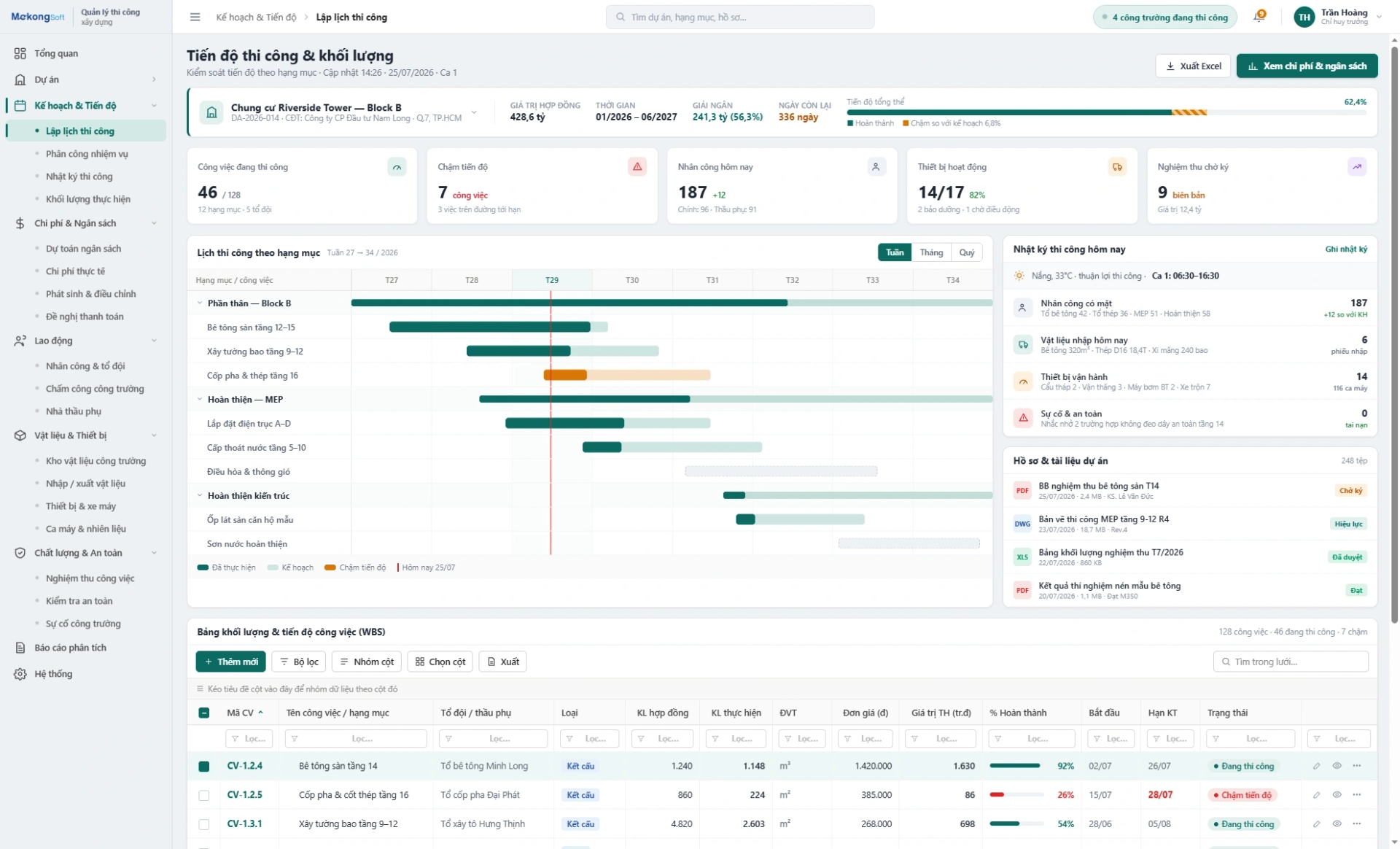Click the Hệ thống gear icon
This screenshot has width=1400, height=849.
point(20,674)
